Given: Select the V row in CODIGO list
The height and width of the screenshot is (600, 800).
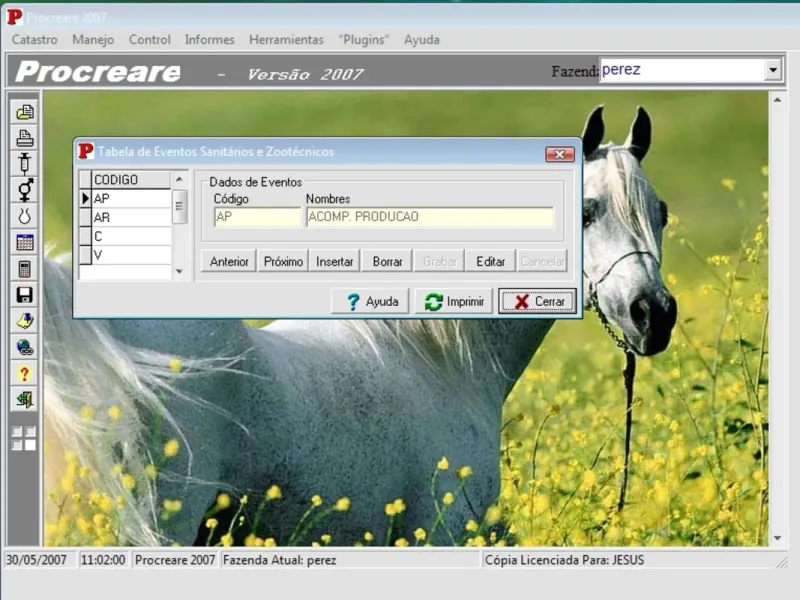Looking at the screenshot, I should click(x=131, y=255).
